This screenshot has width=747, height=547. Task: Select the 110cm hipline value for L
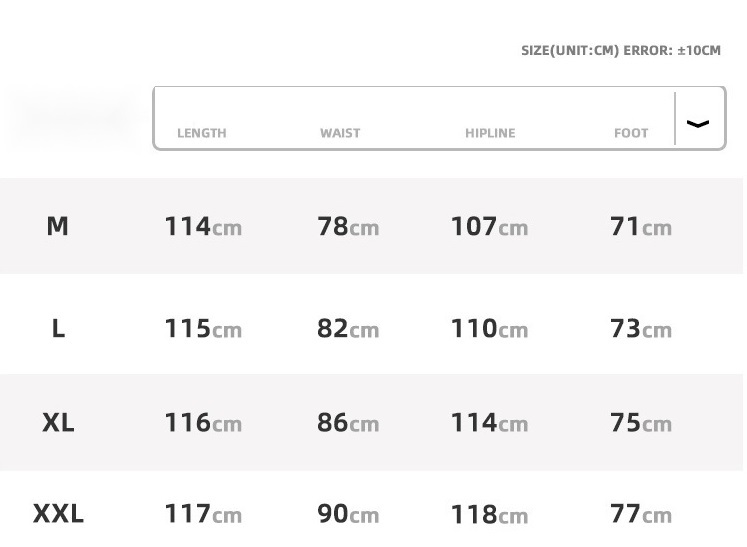(x=489, y=328)
